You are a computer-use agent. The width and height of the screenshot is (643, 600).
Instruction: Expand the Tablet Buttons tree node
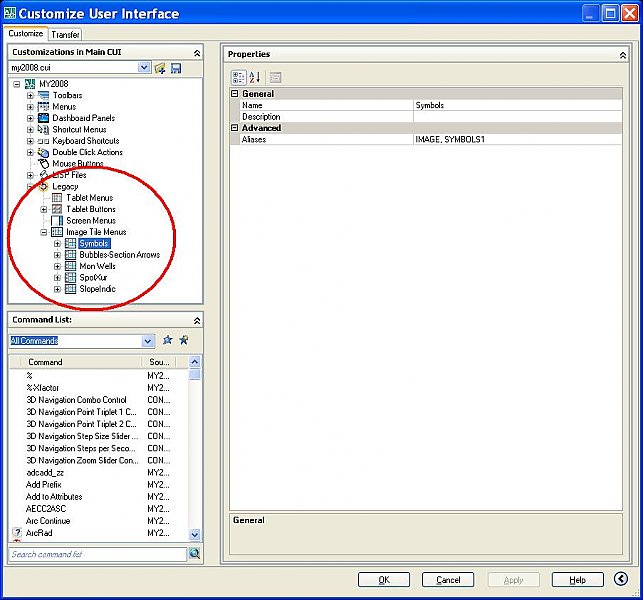tap(43, 210)
